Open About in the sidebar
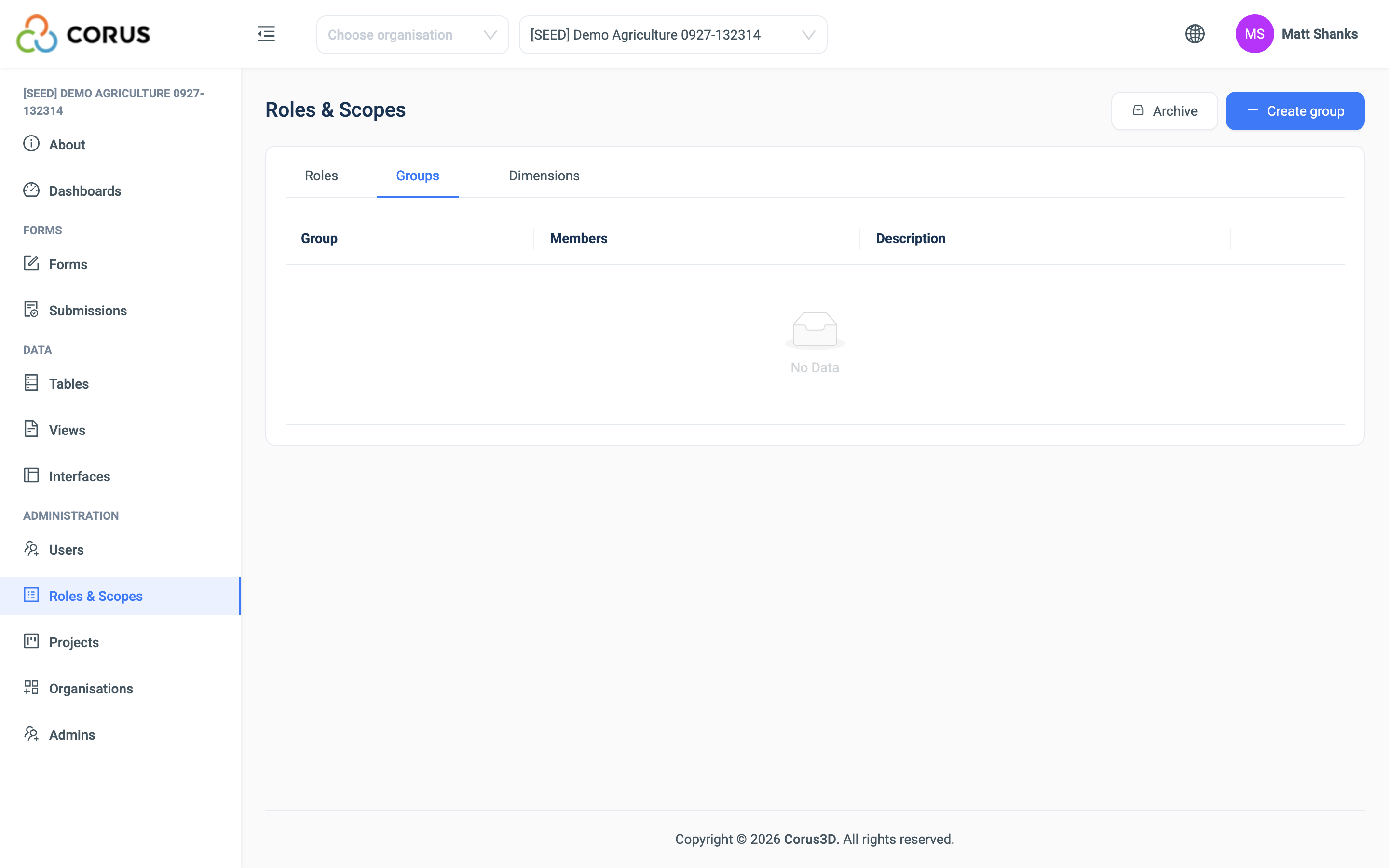 121,144
